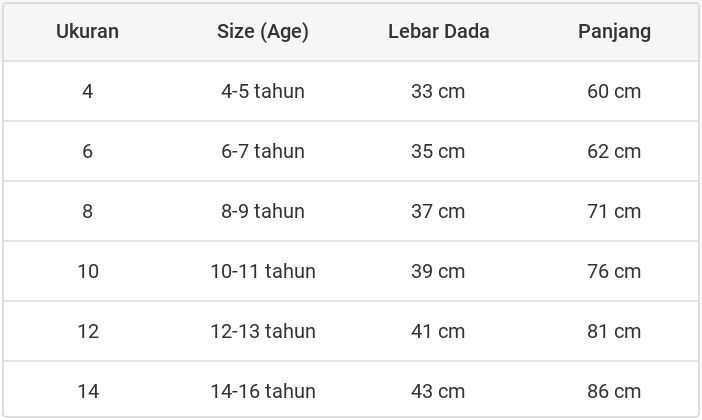702x420 pixels.
Task: Select size 12 in Ukuran column
Action: [x=88, y=331]
